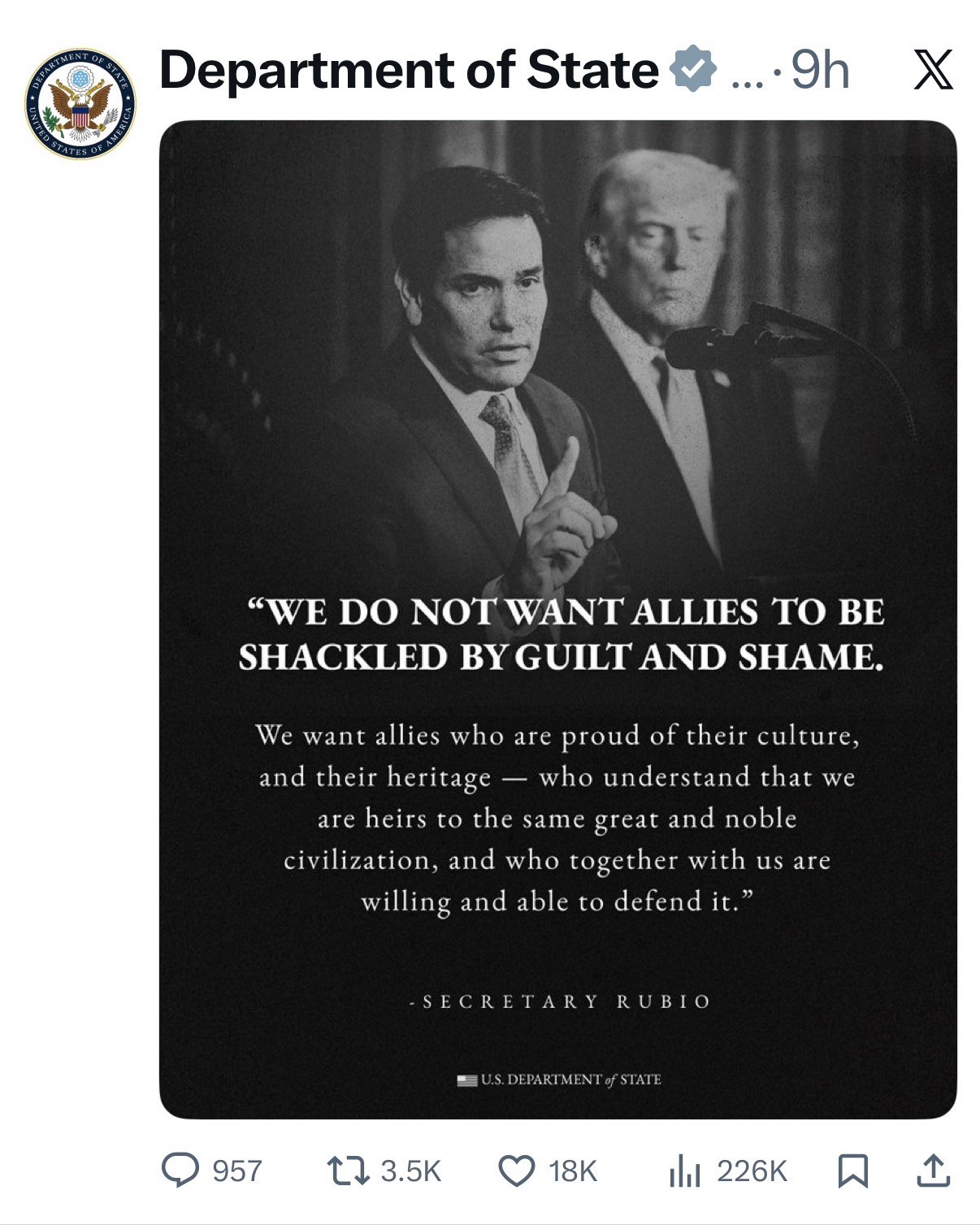Bookmark this post
The height and width of the screenshot is (1225, 980).
(852, 1171)
